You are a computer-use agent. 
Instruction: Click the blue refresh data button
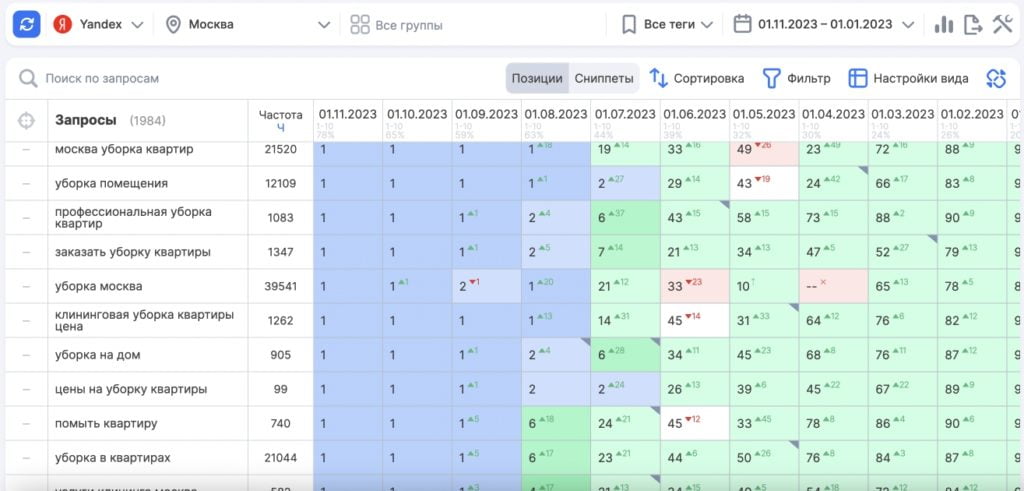(x=26, y=24)
